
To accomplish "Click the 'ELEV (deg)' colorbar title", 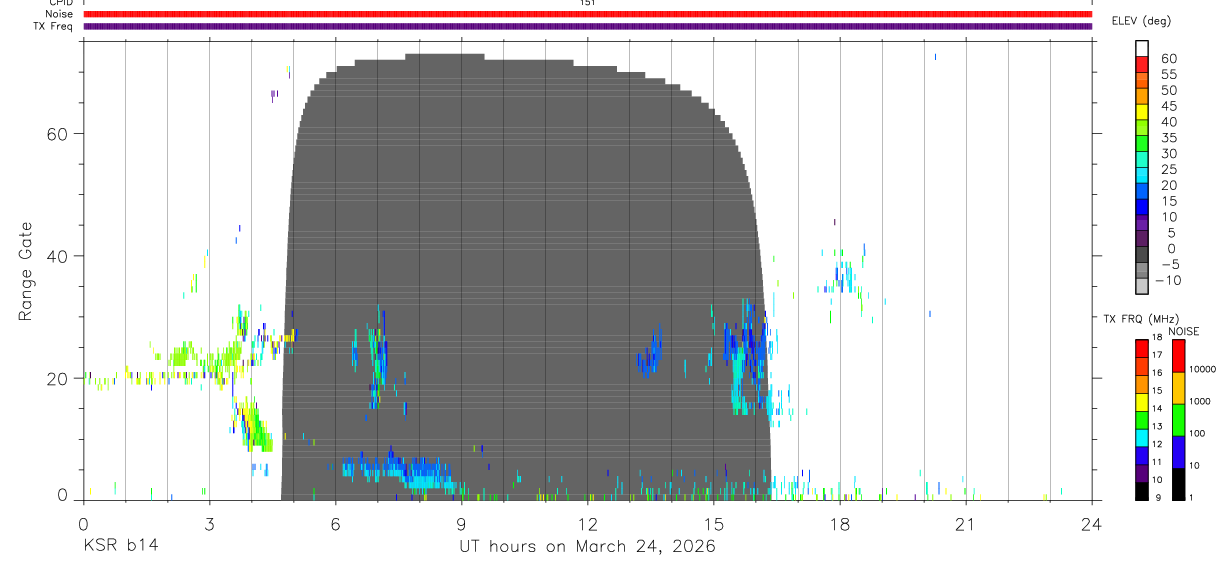I will pos(1142,21).
